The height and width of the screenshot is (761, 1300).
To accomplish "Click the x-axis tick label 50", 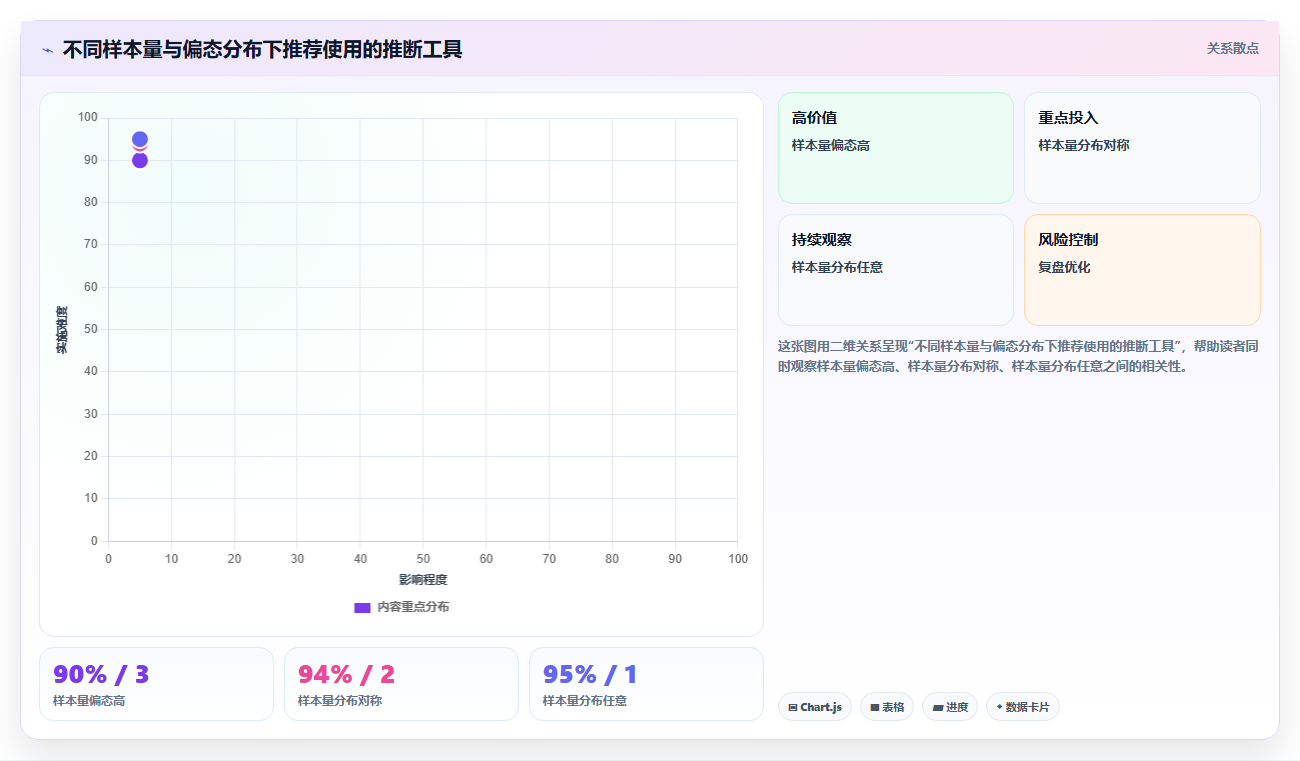I will point(423,559).
